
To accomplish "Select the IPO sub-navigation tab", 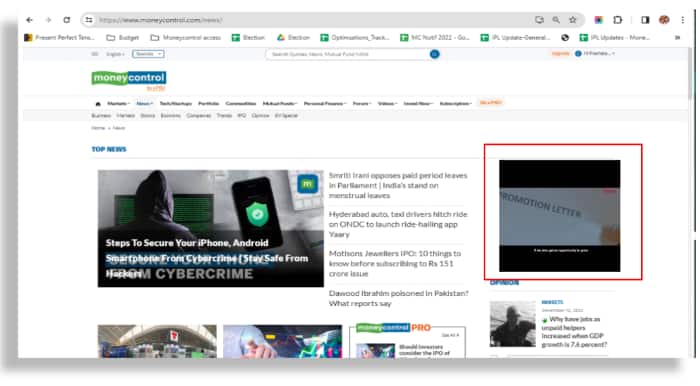I will pyautogui.click(x=242, y=116).
